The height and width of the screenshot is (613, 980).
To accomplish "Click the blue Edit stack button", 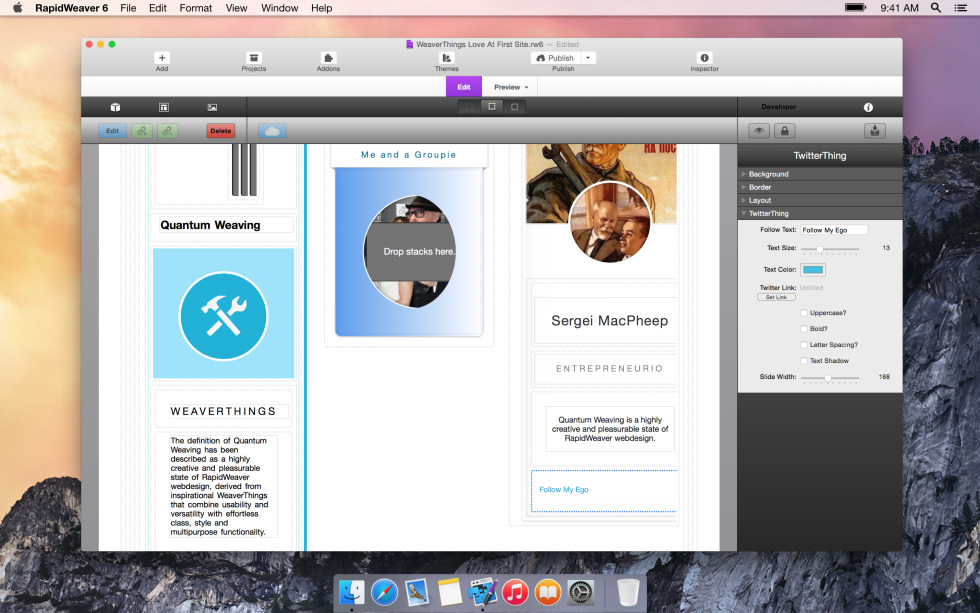I will (x=112, y=131).
